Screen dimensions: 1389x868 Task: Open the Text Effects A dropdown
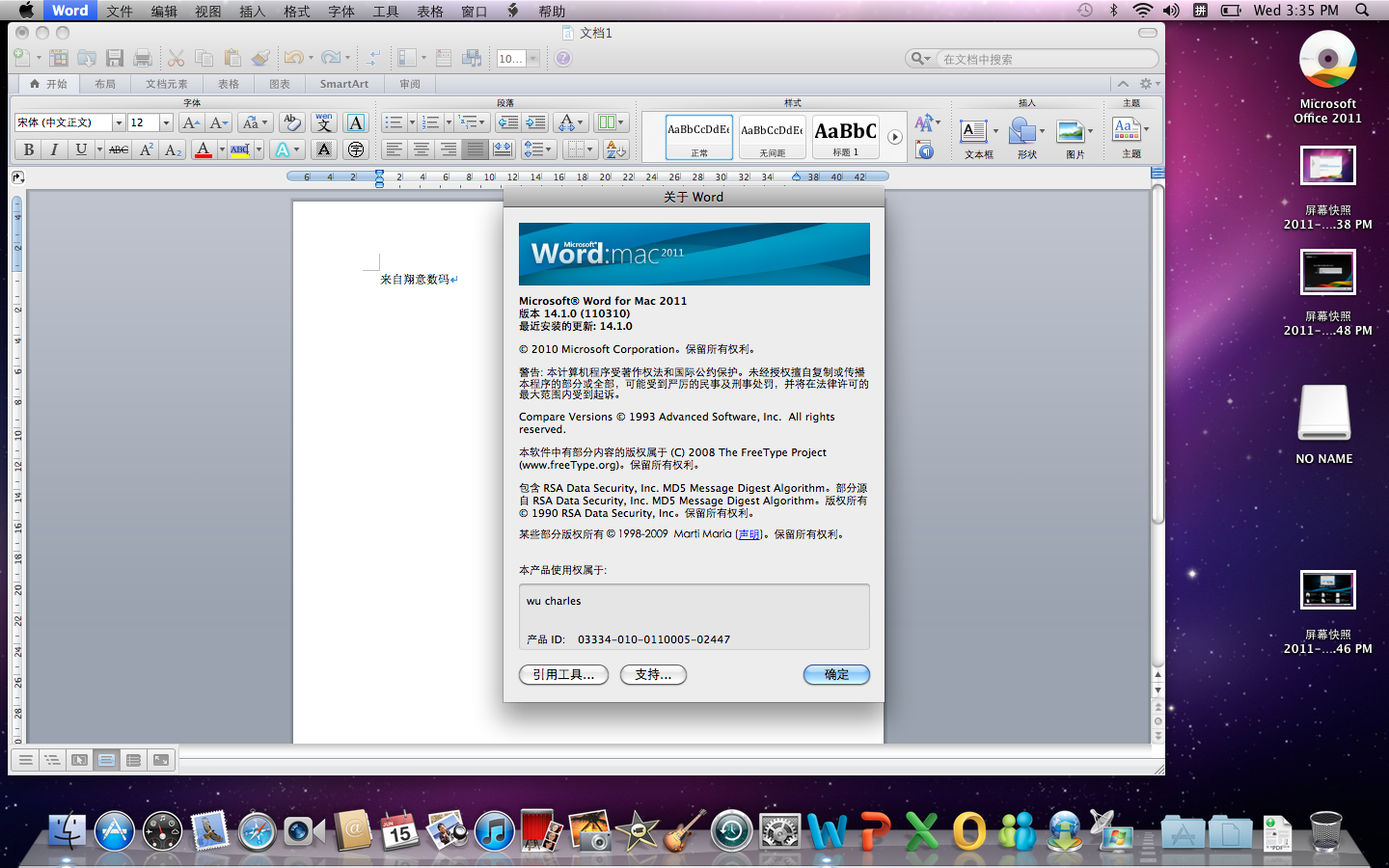(287, 149)
